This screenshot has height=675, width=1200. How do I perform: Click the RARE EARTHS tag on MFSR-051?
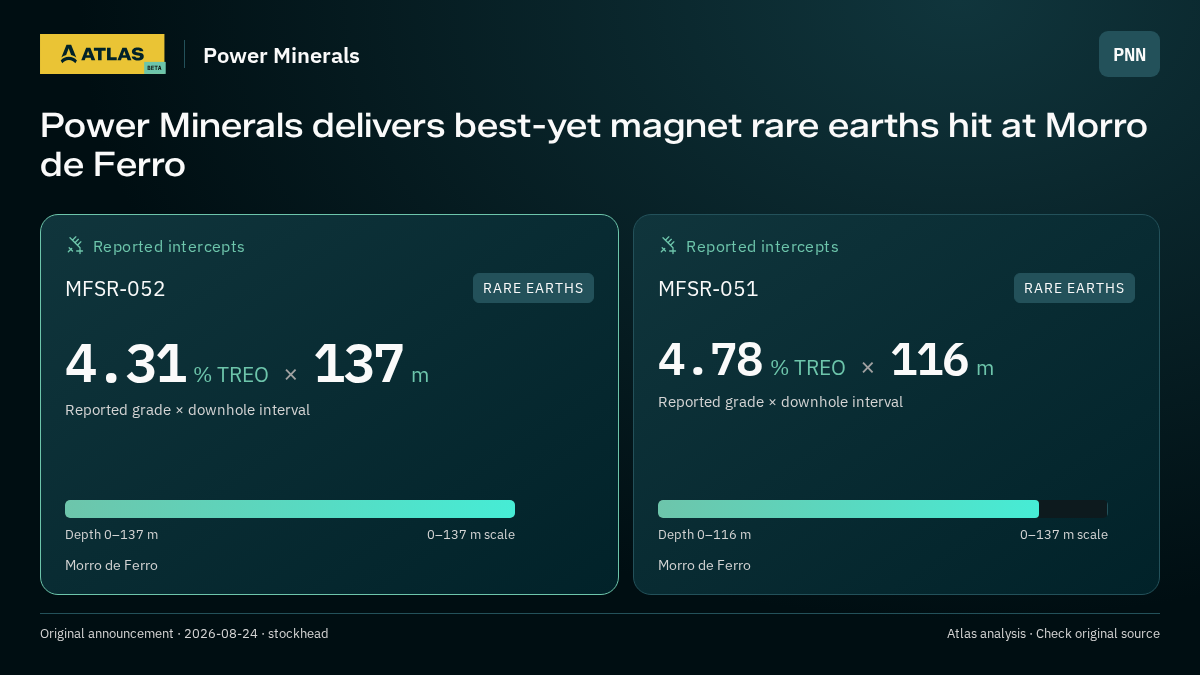coord(1074,288)
